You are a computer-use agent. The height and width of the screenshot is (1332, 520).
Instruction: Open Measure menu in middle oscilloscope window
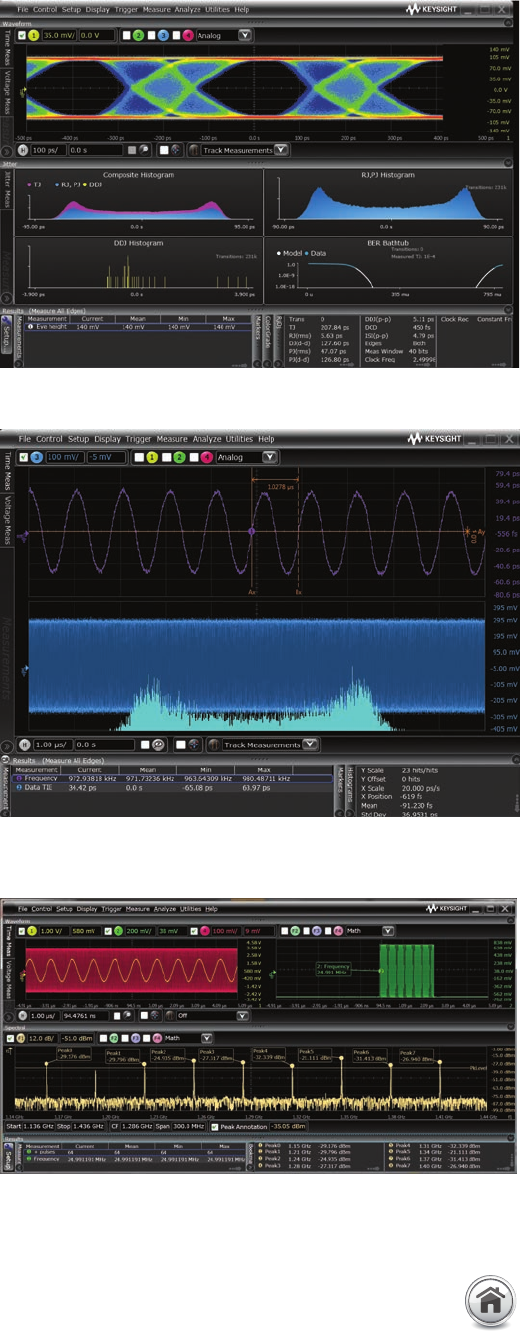(x=172, y=438)
